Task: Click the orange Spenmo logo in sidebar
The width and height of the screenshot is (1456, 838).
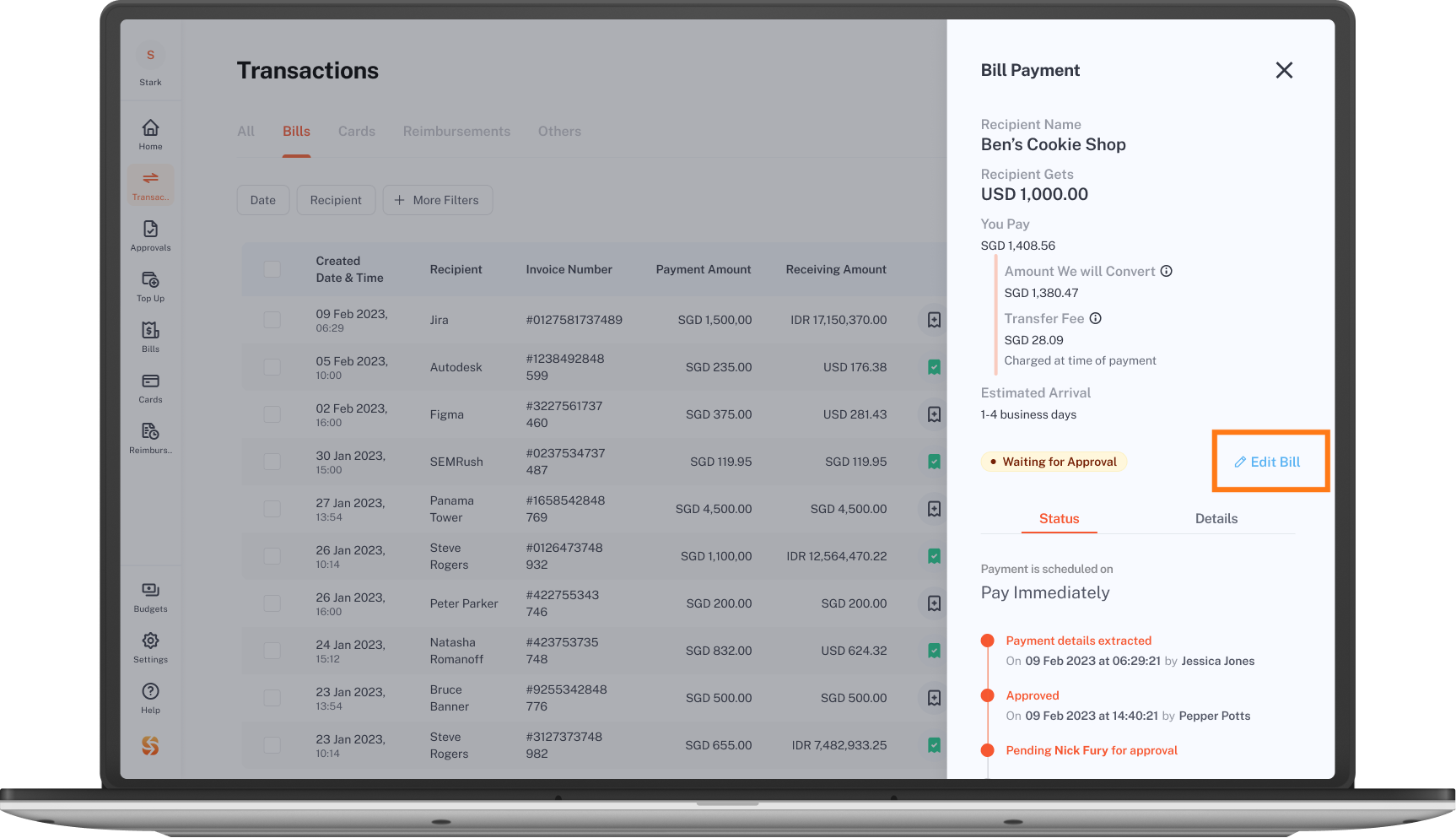Action: click(150, 745)
